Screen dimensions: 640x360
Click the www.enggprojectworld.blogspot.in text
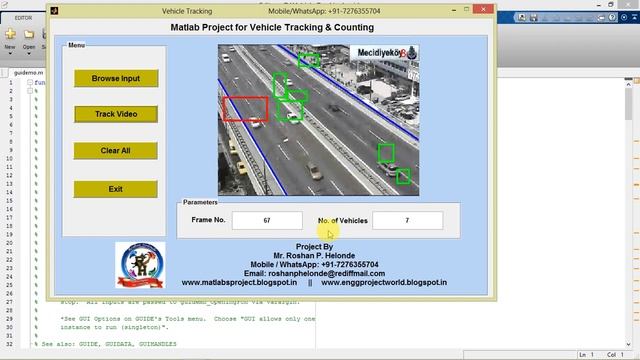click(384, 282)
